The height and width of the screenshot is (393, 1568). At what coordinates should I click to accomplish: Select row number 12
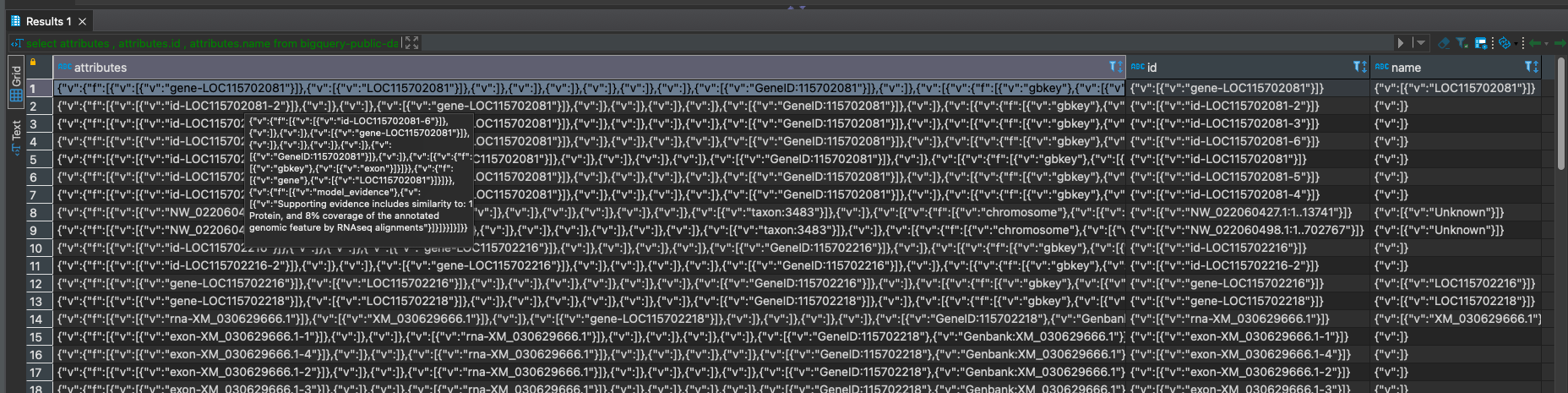coord(39,283)
